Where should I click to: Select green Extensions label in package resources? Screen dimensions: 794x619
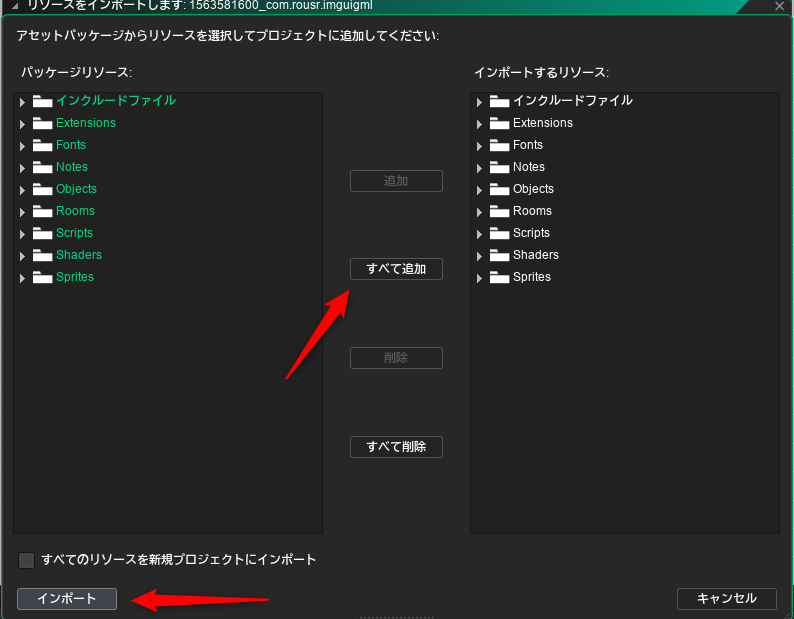(86, 123)
